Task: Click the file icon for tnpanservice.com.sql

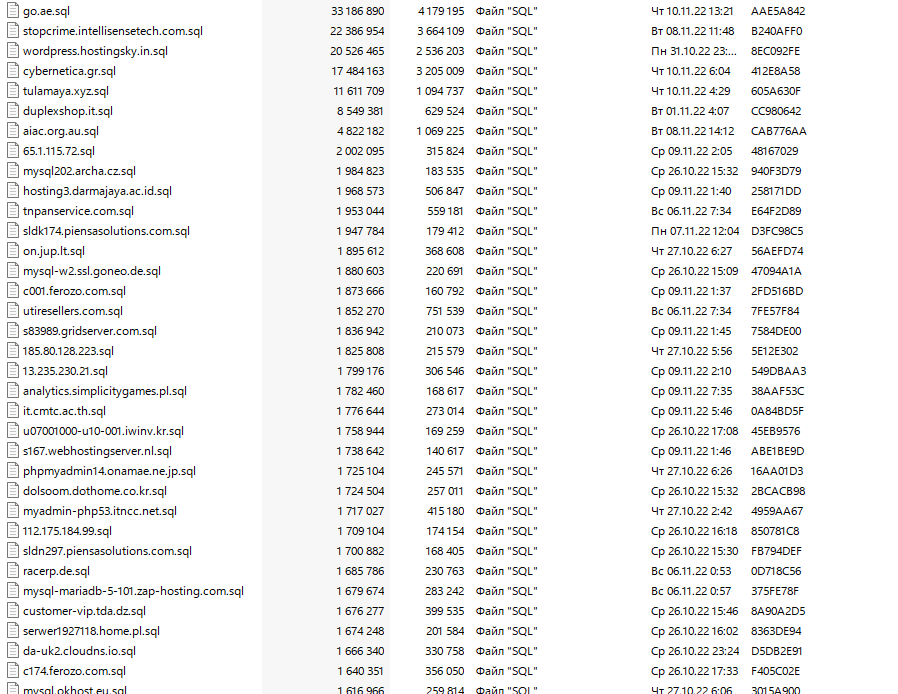Action: click(x=13, y=211)
